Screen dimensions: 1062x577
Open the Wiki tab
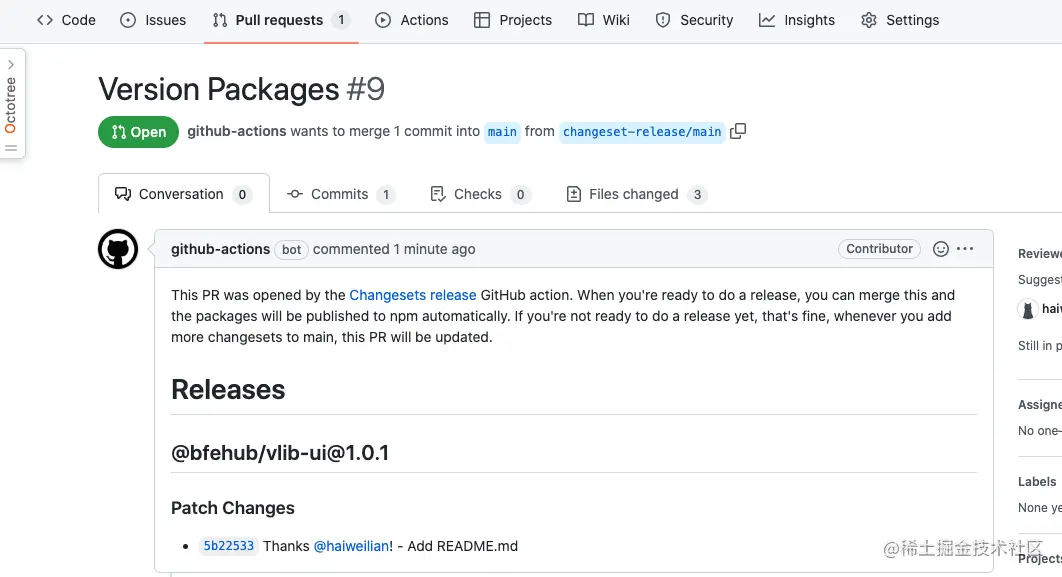pyautogui.click(x=603, y=20)
